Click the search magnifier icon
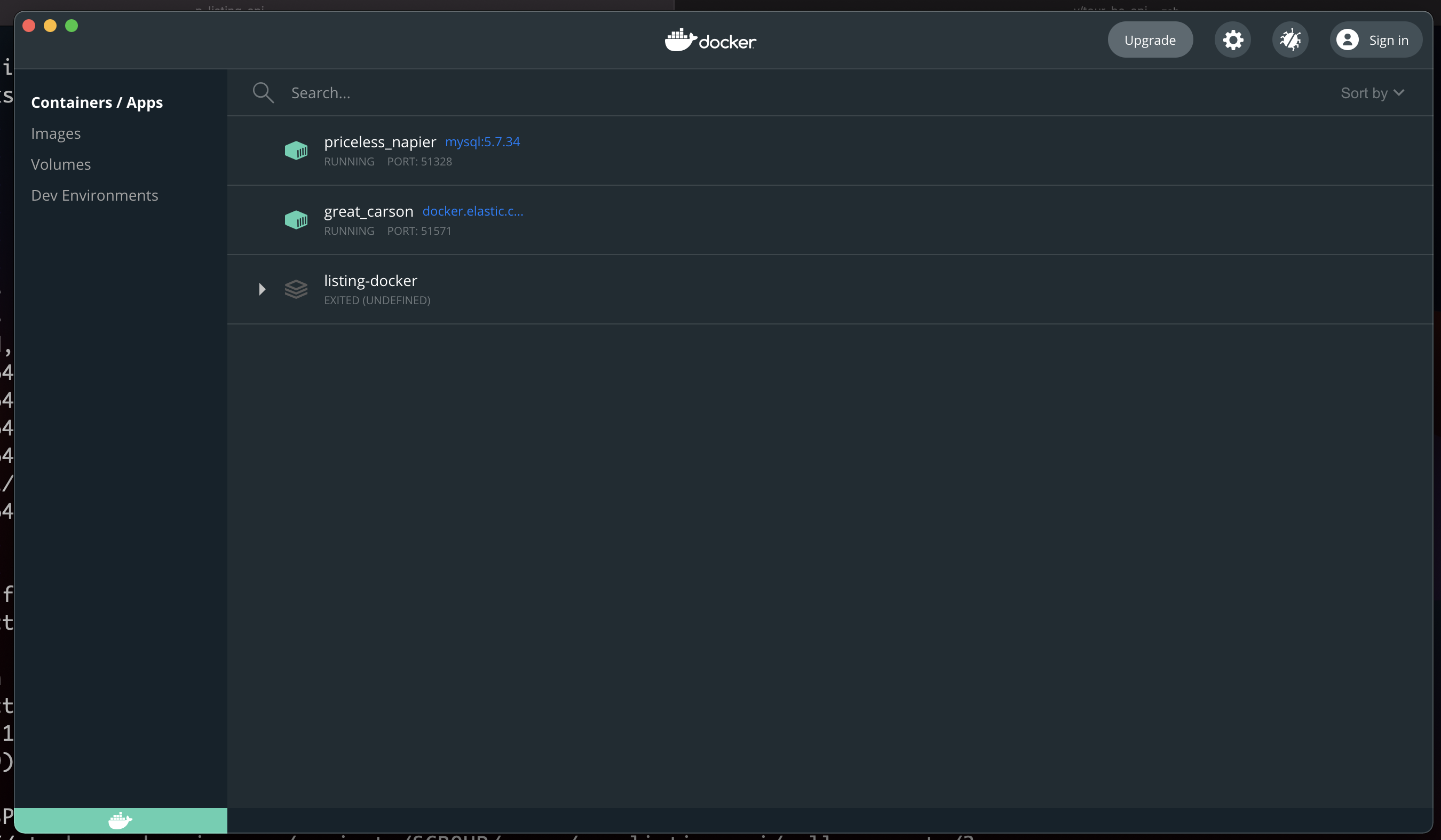1441x840 pixels. [263, 93]
